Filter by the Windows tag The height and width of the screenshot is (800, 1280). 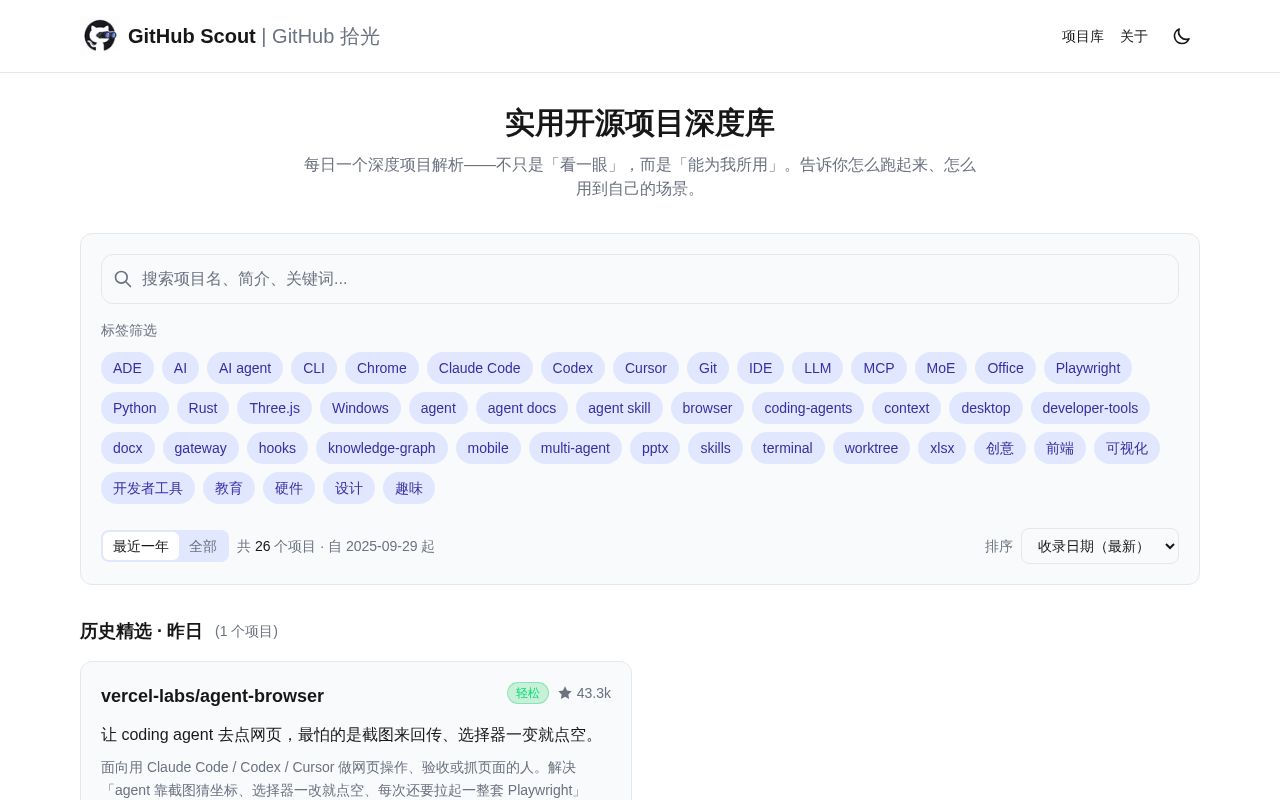pos(360,408)
